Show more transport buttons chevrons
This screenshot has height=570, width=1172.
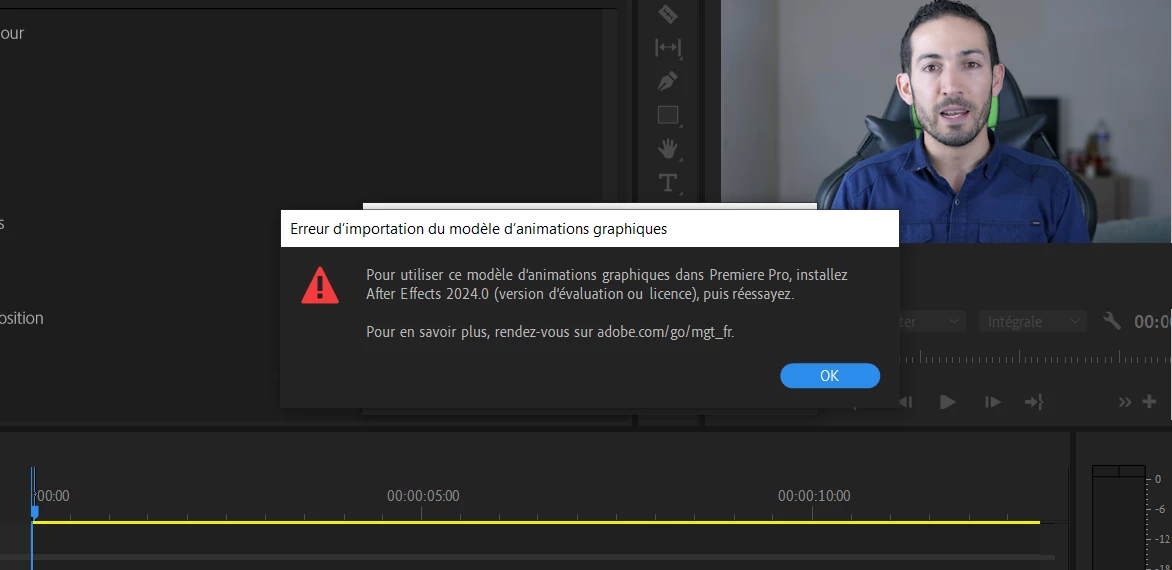tap(1125, 403)
